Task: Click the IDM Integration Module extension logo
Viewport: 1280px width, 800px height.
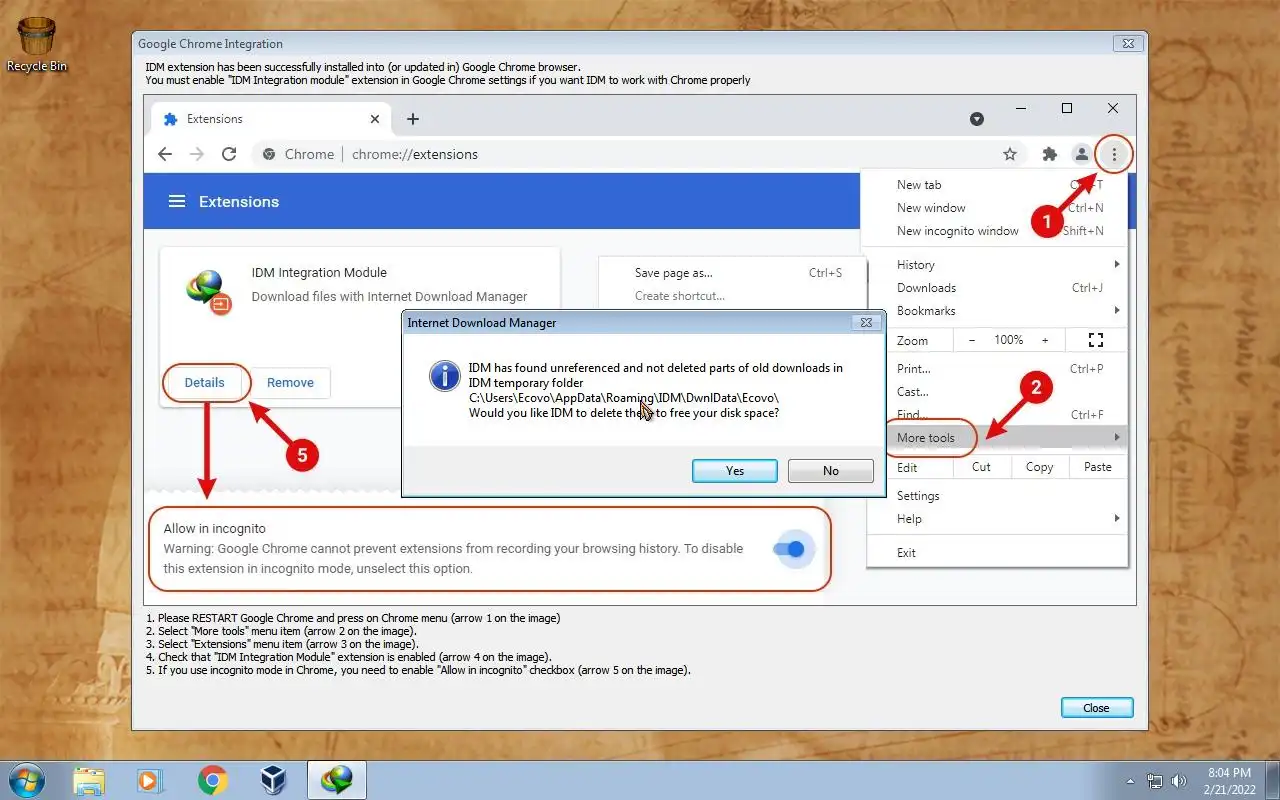Action: point(209,291)
